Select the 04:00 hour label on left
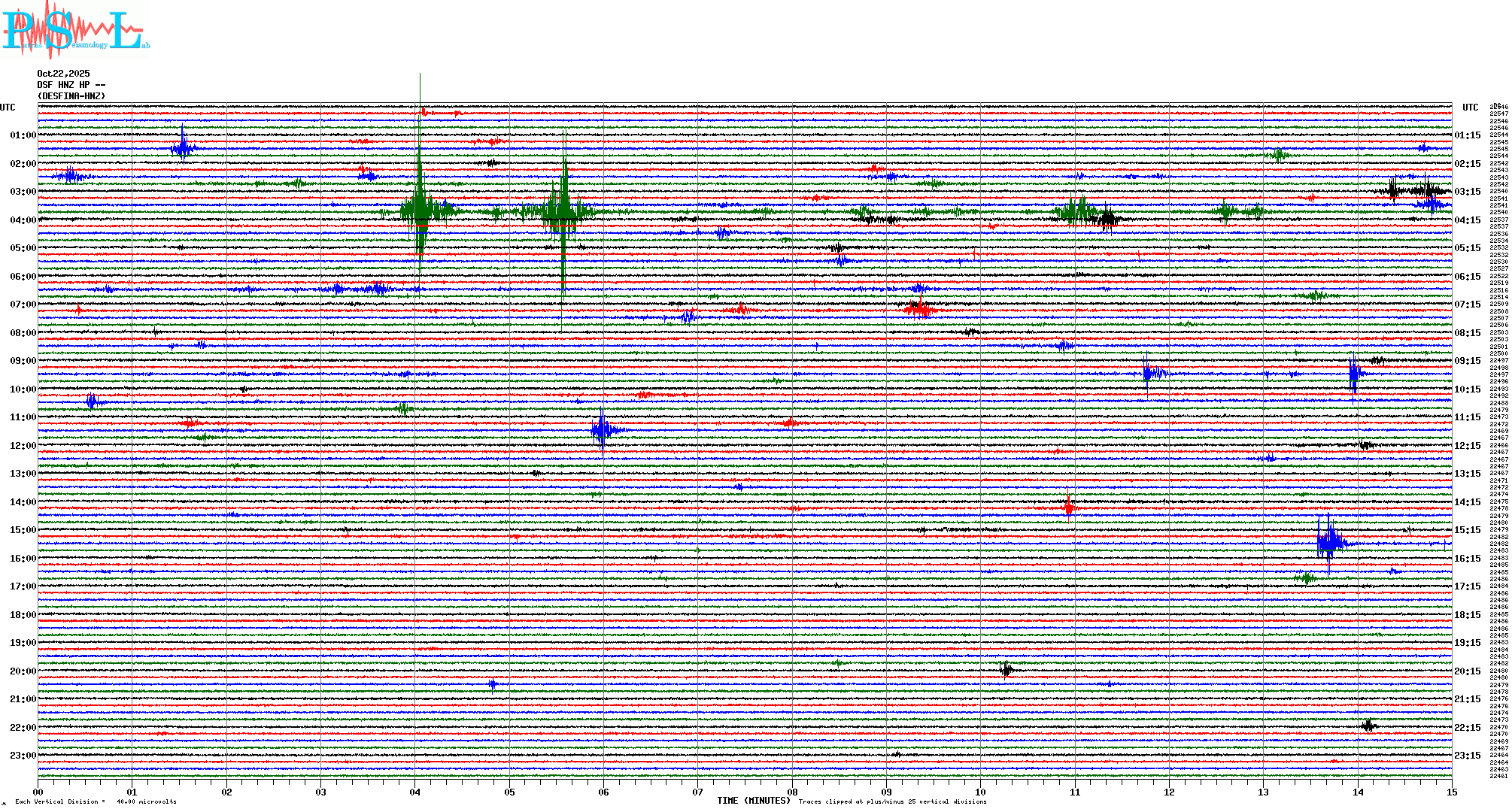The image size is (1512, 812). click(x=23, y=220)
